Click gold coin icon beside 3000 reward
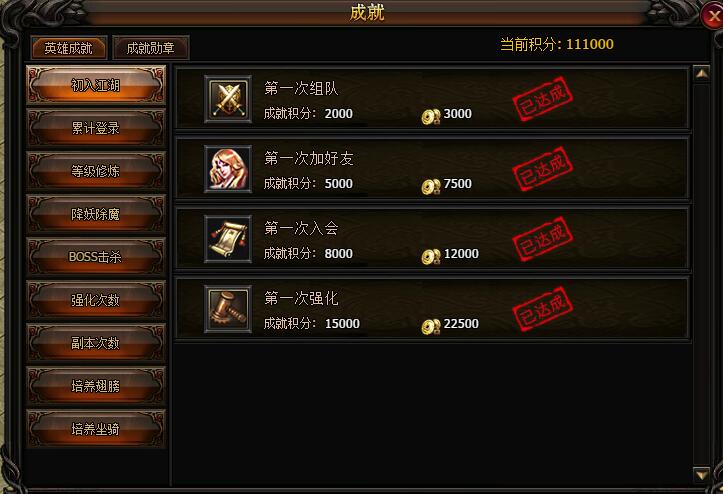Screen dimensions: 723x494 [431, 117]
